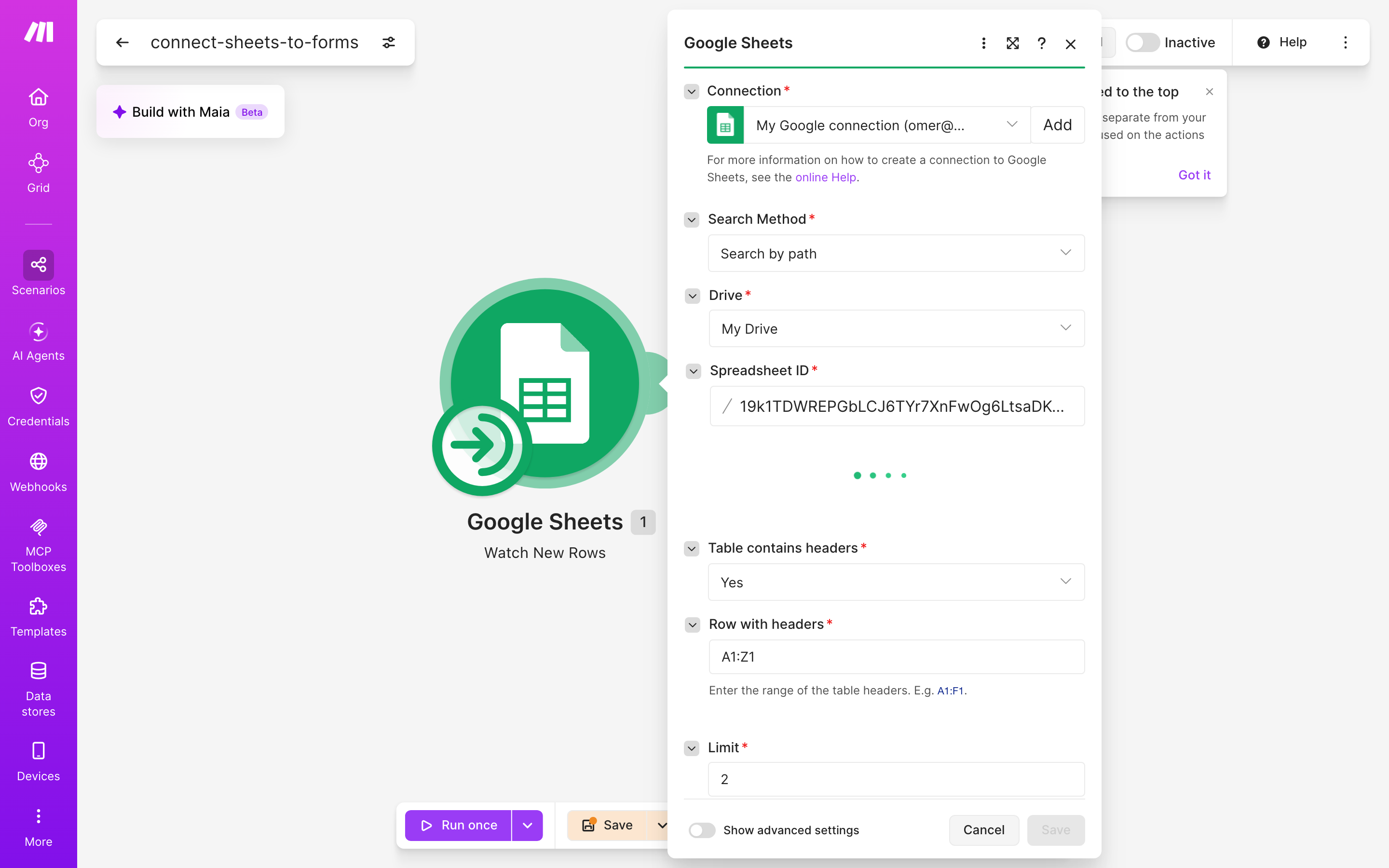
Task: Click the Limit input field
Action: (896, 779)
